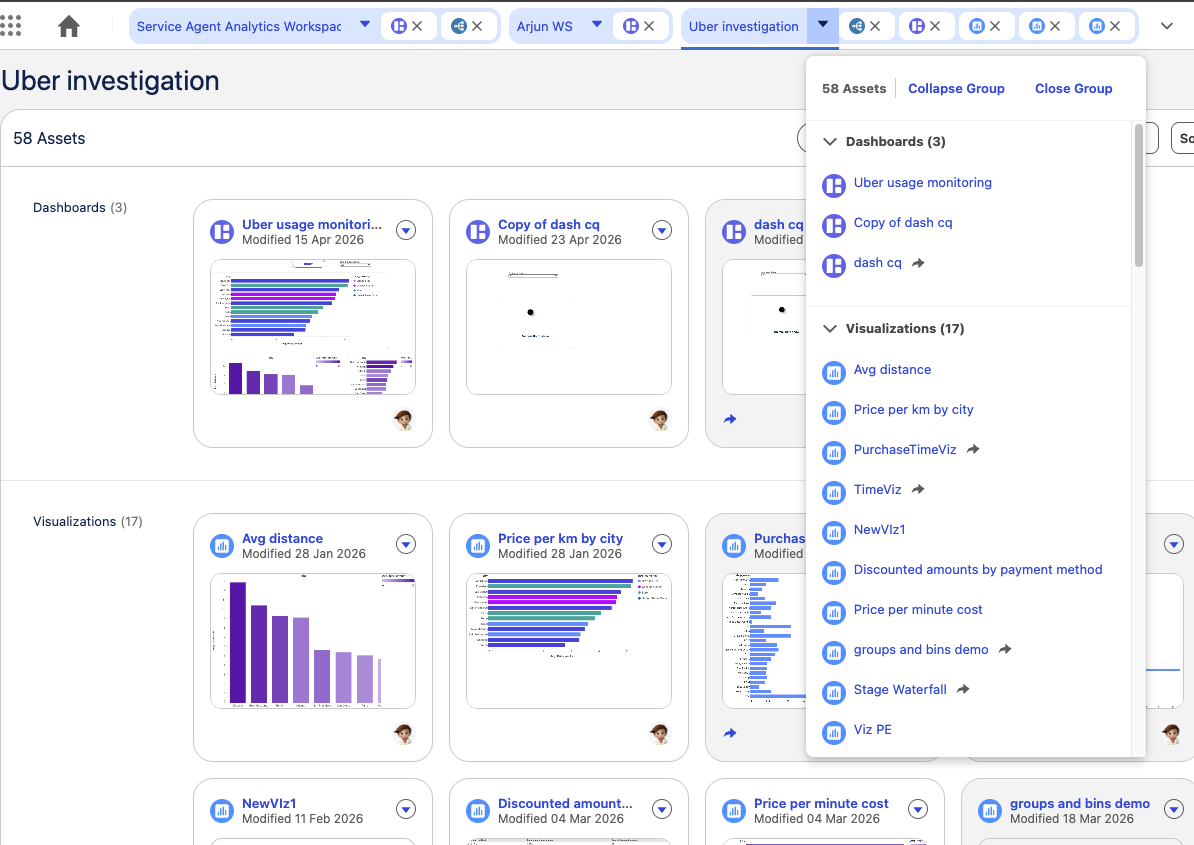
Task: Open Copy of dash cq in dropdown list
Action: (x=902, y=222)
